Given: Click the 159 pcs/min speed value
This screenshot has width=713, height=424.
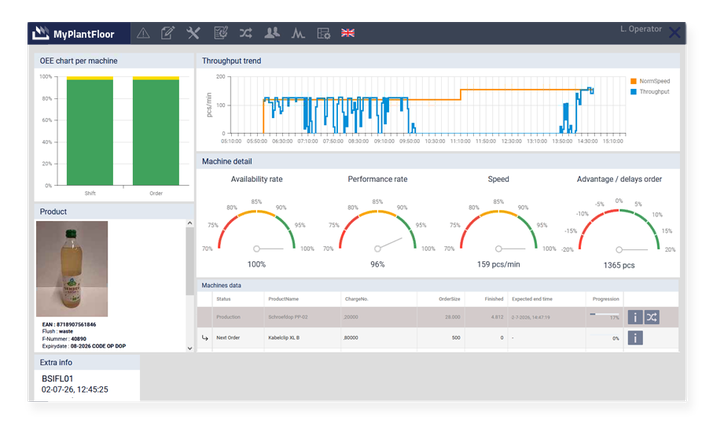Looking at the screenshot, I should (x=498, y=264).
